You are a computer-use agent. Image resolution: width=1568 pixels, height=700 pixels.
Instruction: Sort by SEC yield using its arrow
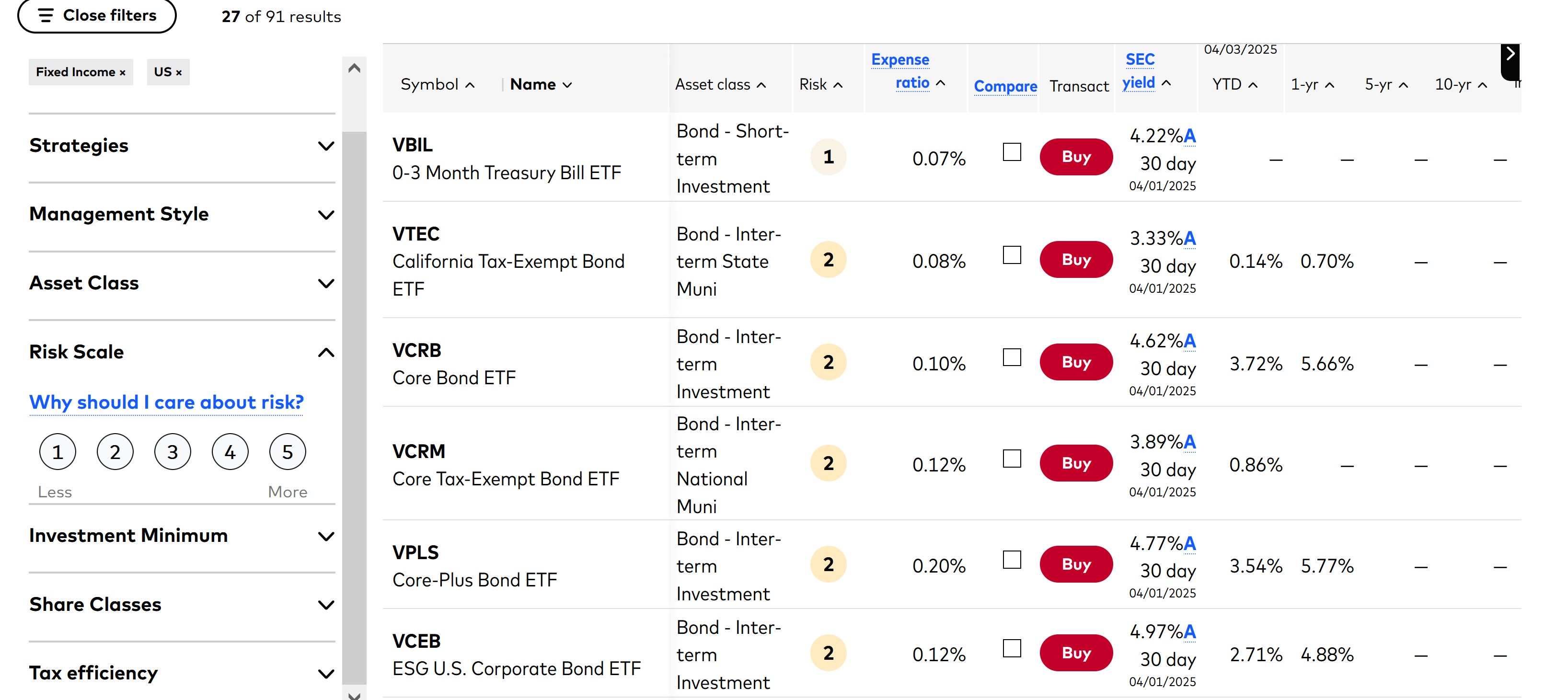pos(1166,83)
